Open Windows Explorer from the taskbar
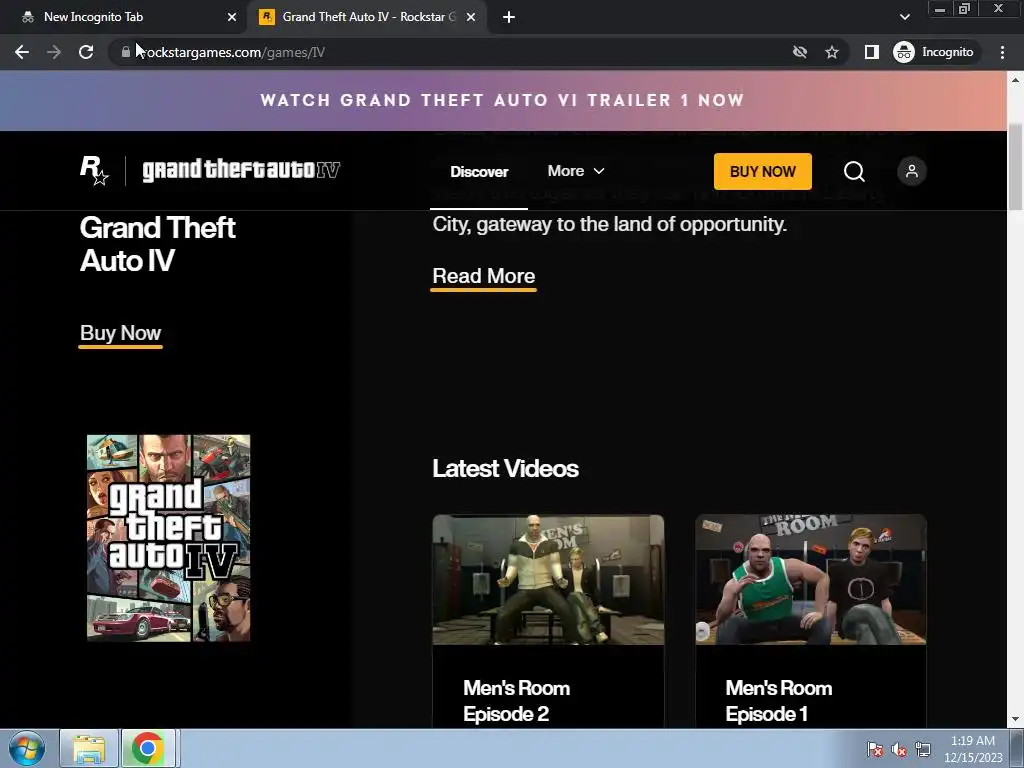Screen dimensions: 1024x768 tap(89, 748)
